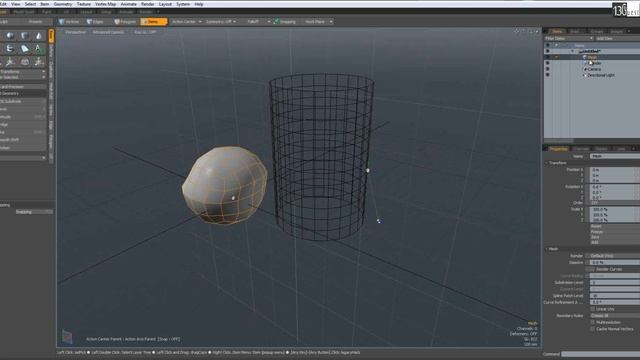Open the Vertex Map menu

105,4
